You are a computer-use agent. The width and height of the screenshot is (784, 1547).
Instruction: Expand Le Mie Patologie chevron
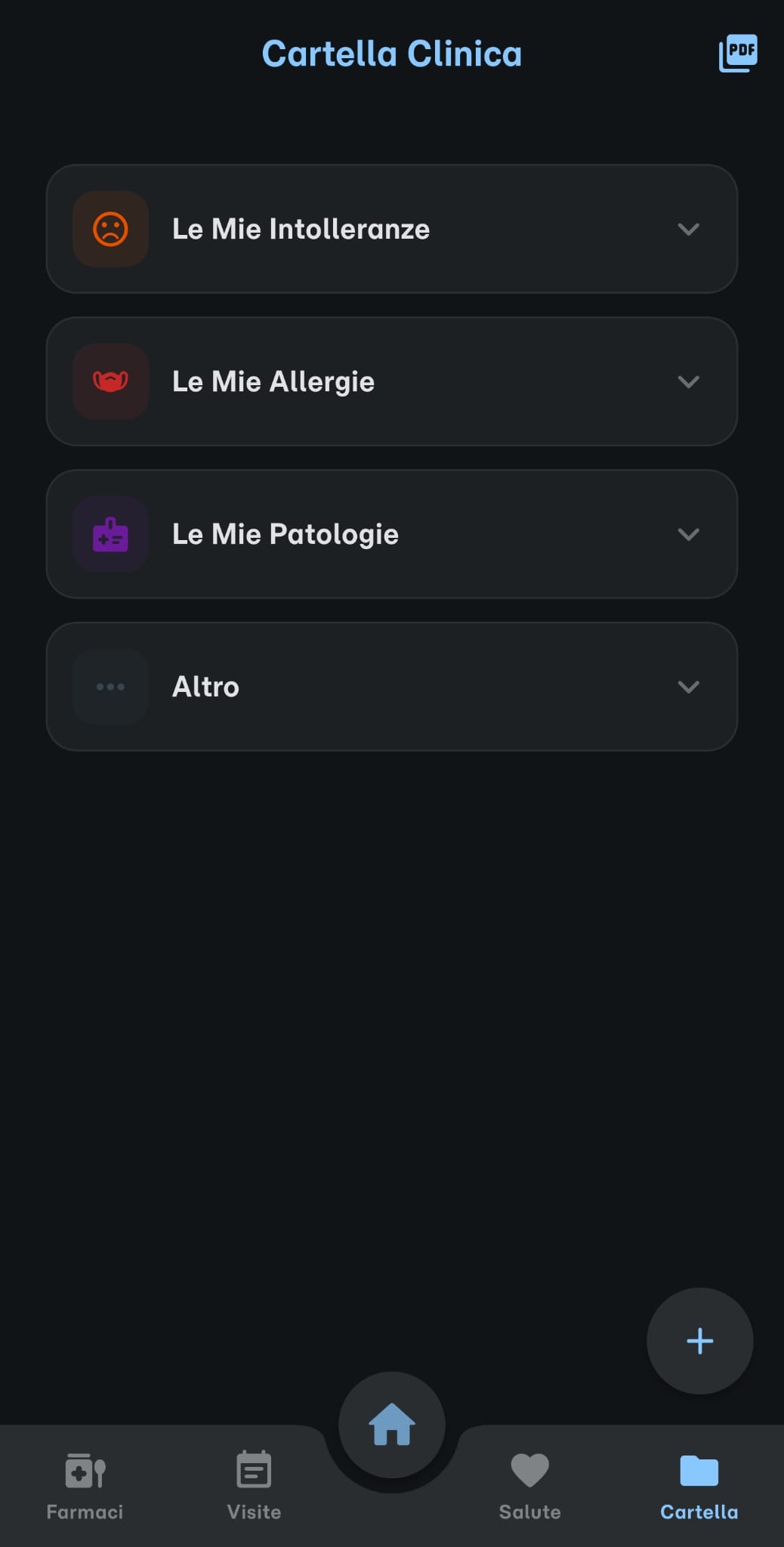[x=688, y=534]
